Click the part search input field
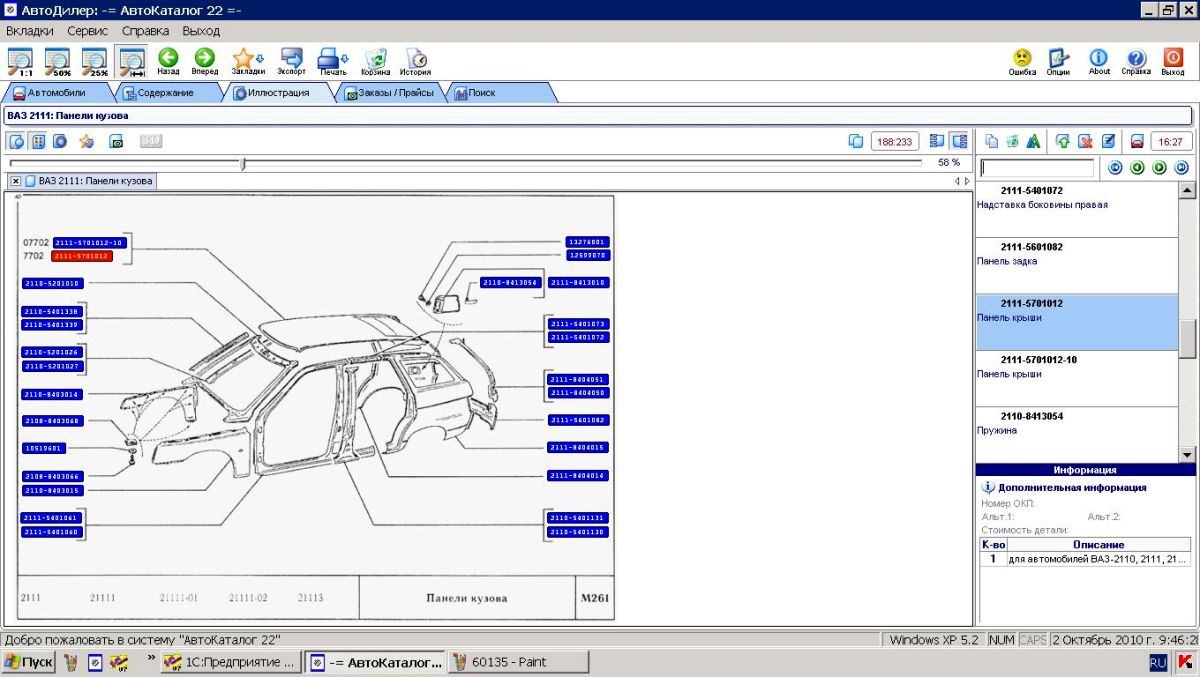This screenshot has height=677, width=1200. (1037, 168)
